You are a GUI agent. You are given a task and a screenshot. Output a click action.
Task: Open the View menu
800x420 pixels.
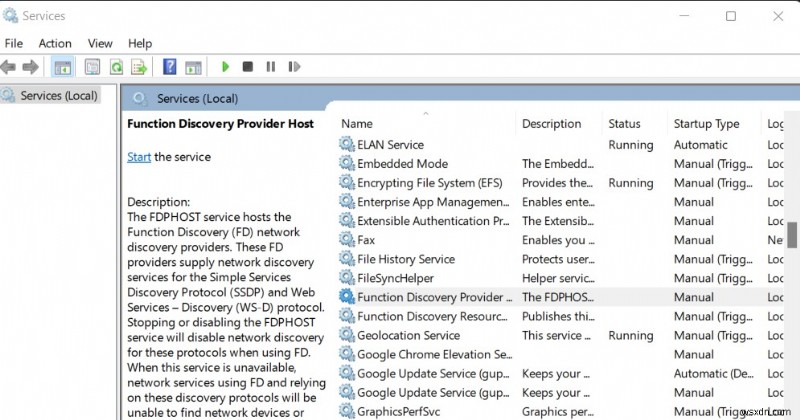(100, 43)
